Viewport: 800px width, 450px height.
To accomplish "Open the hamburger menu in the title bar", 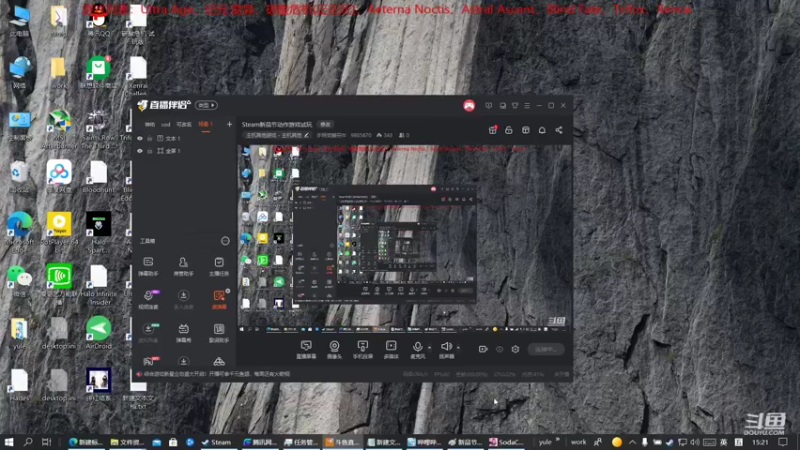I will [527, 106].
